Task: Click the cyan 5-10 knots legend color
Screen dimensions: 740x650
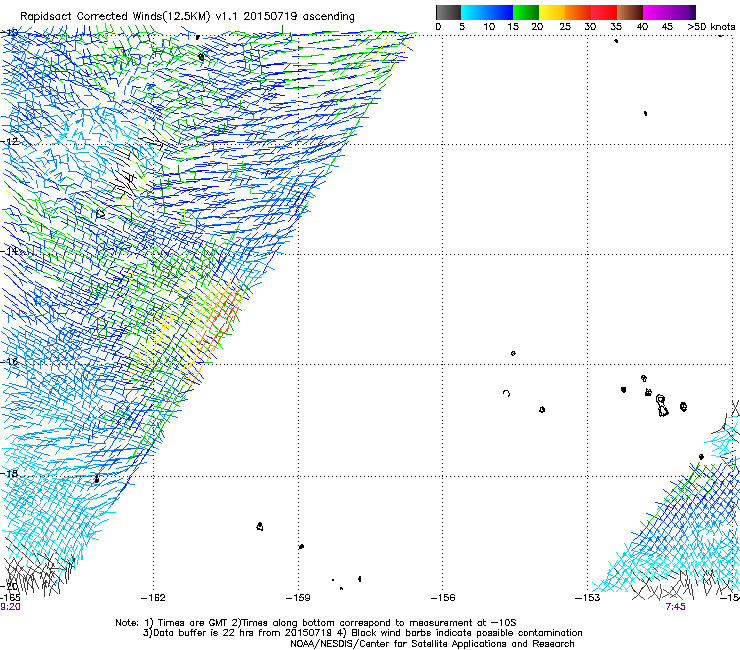Action: [x=474, y=12]
